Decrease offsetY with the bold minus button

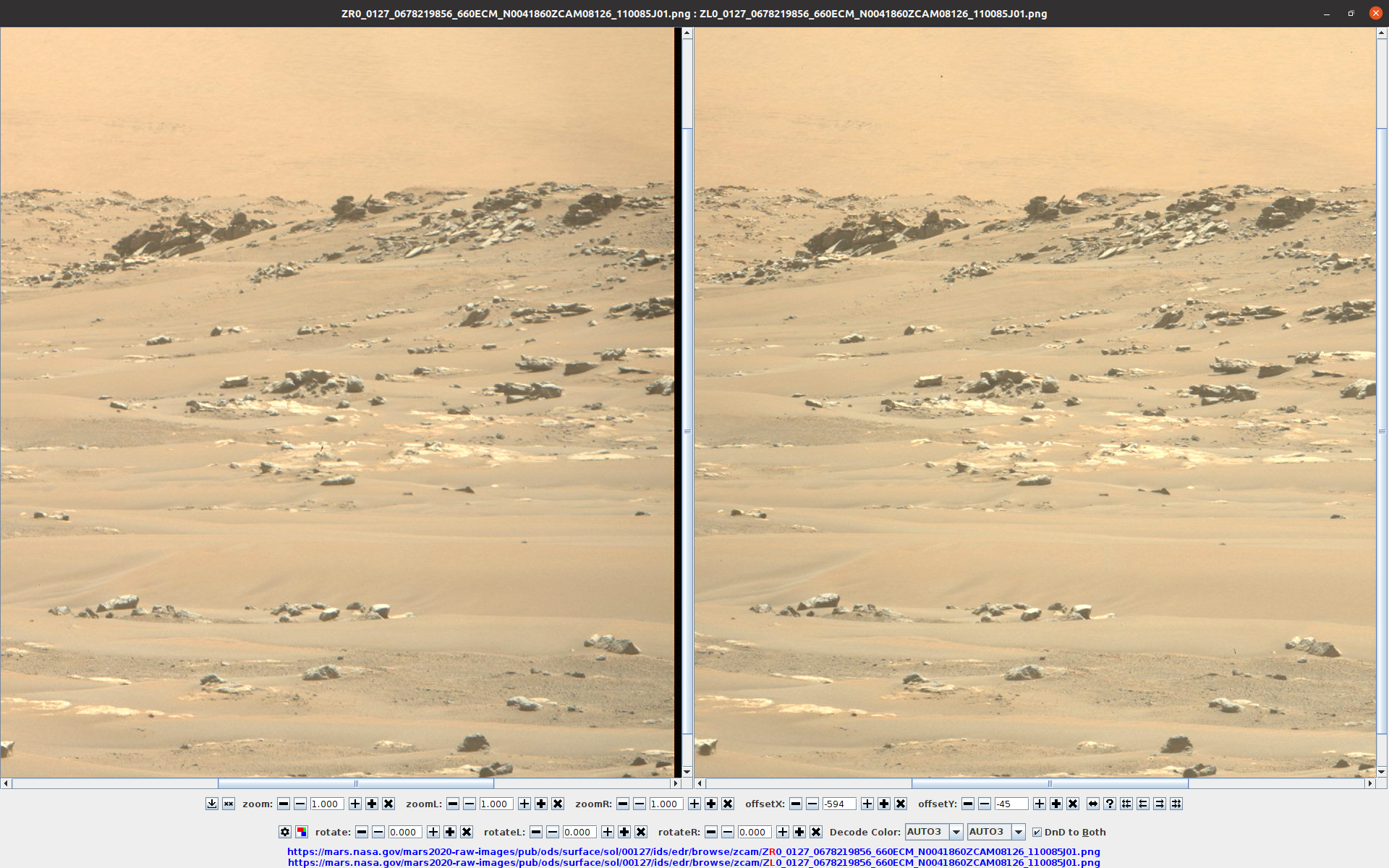[x=968, y=804]
